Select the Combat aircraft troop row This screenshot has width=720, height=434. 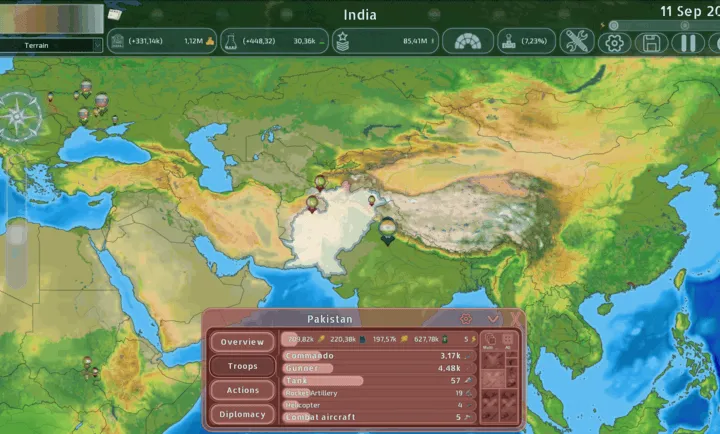pyautogui.click(x=379, y=417)
